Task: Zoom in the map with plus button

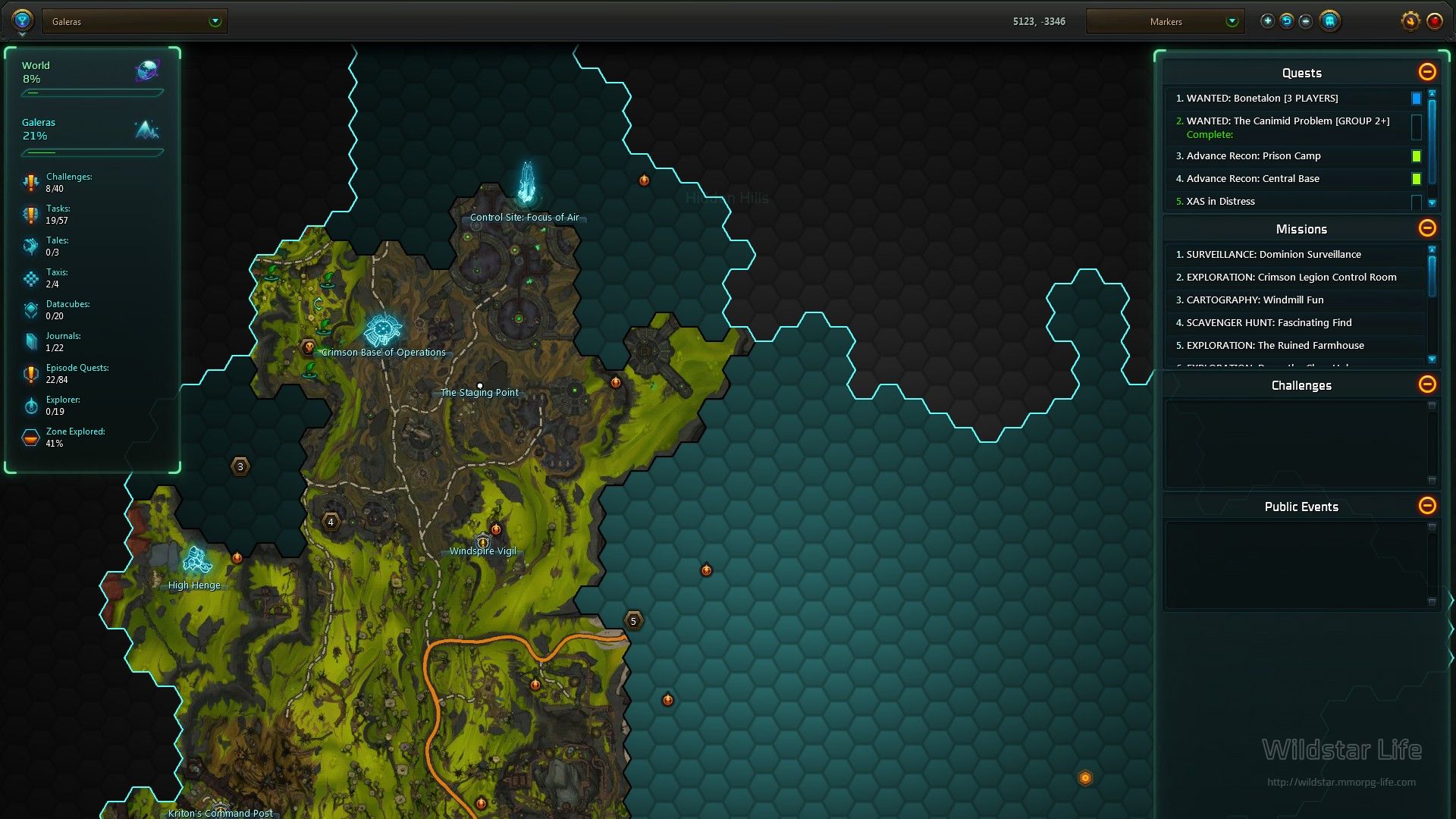Action: pos(1267,21)
